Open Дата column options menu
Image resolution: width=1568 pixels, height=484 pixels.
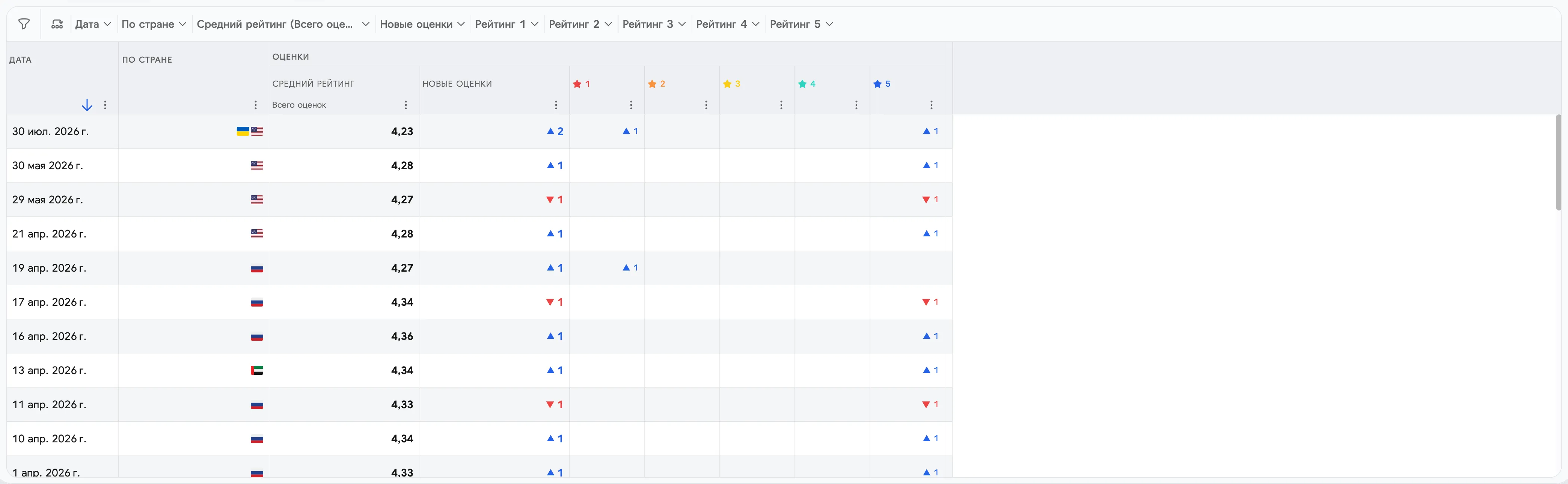[105, 105]
